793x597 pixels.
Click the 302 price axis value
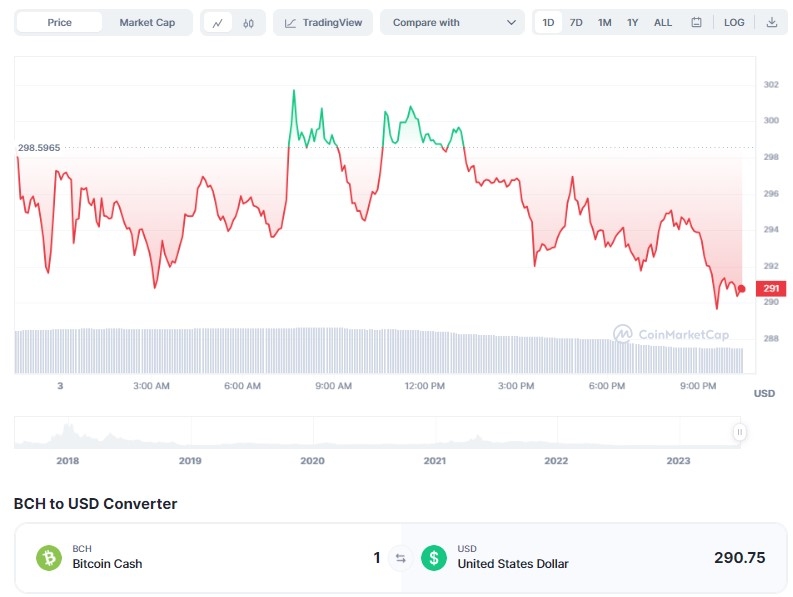[x=771, y=84]
